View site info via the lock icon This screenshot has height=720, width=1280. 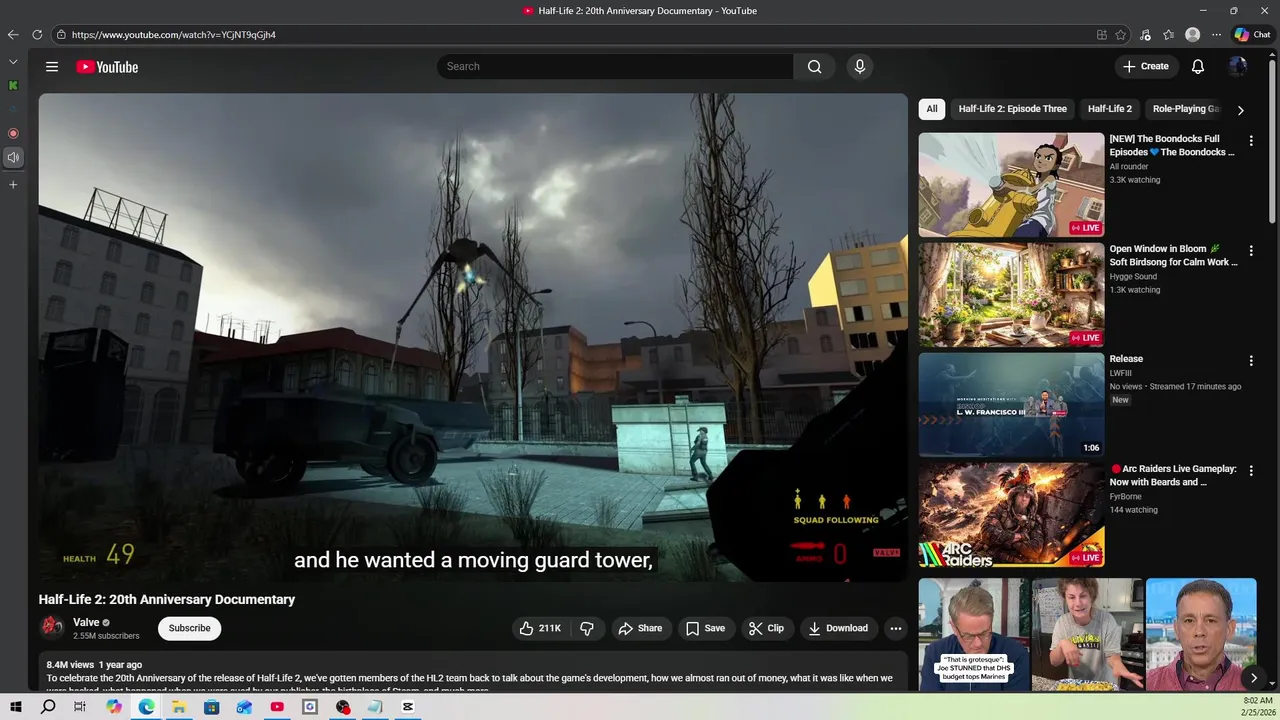click(61, 34)
